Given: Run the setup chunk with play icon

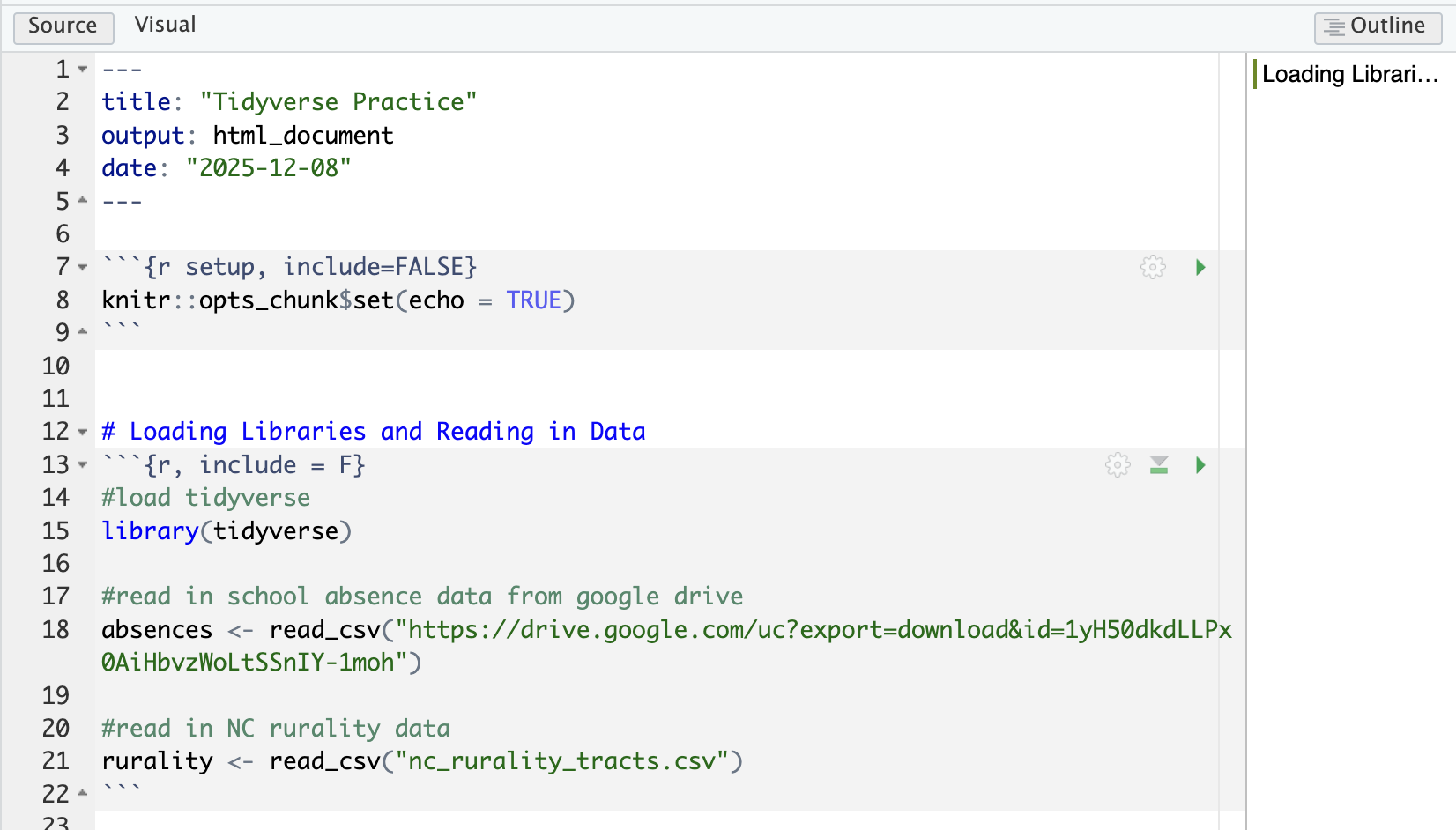Looking at the screenshot, I should [x=1200, y=267].
